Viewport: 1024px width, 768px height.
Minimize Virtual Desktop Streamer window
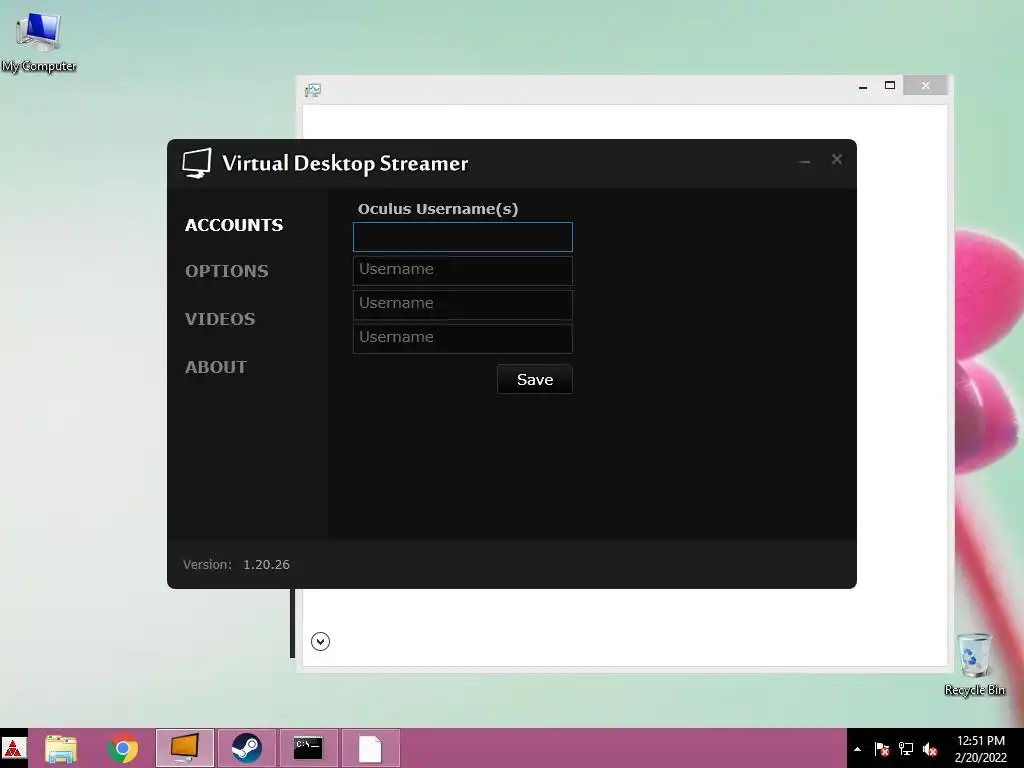click(805, 160)
